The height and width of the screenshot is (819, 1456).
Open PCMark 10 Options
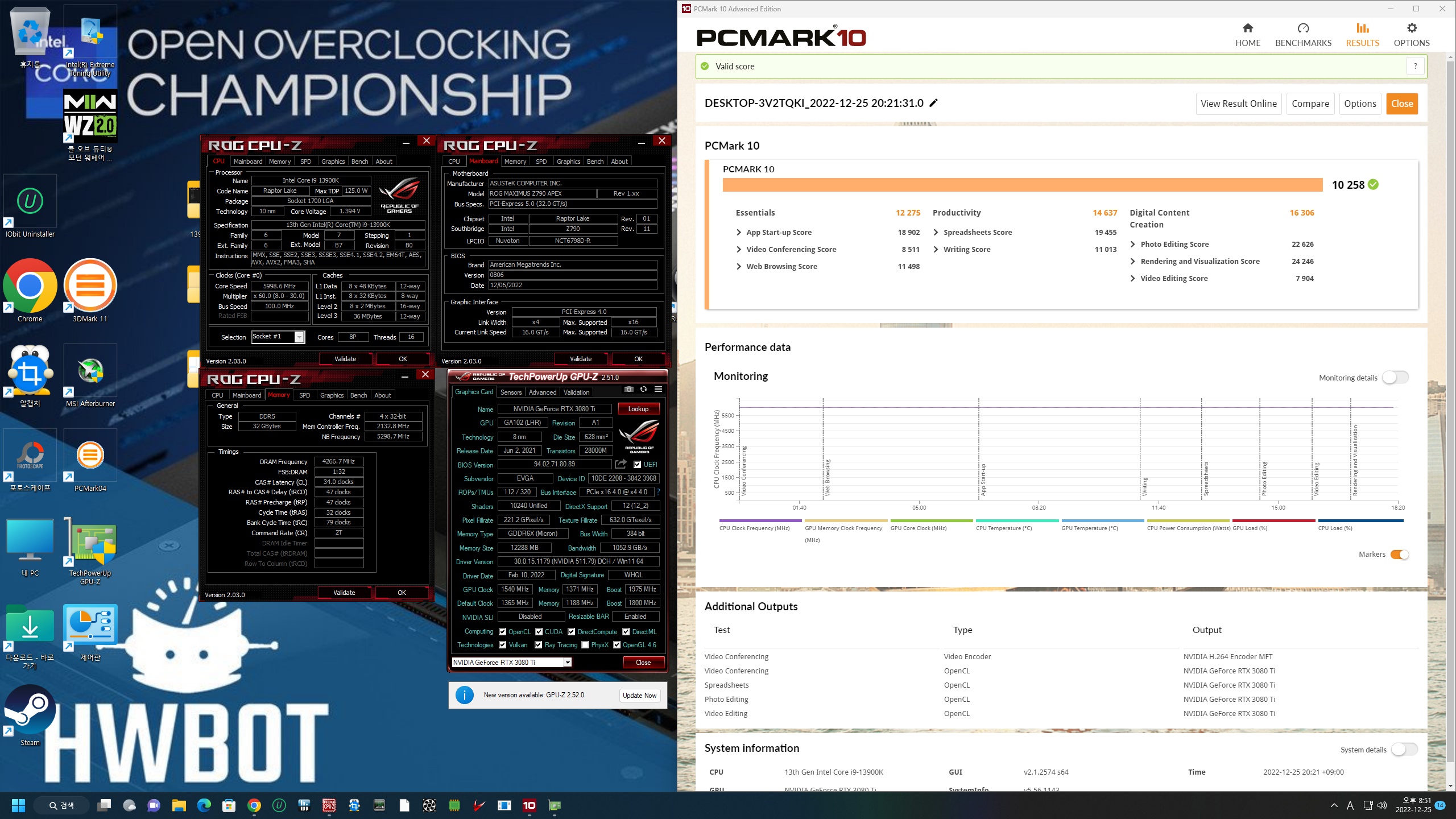[1411, 35]
